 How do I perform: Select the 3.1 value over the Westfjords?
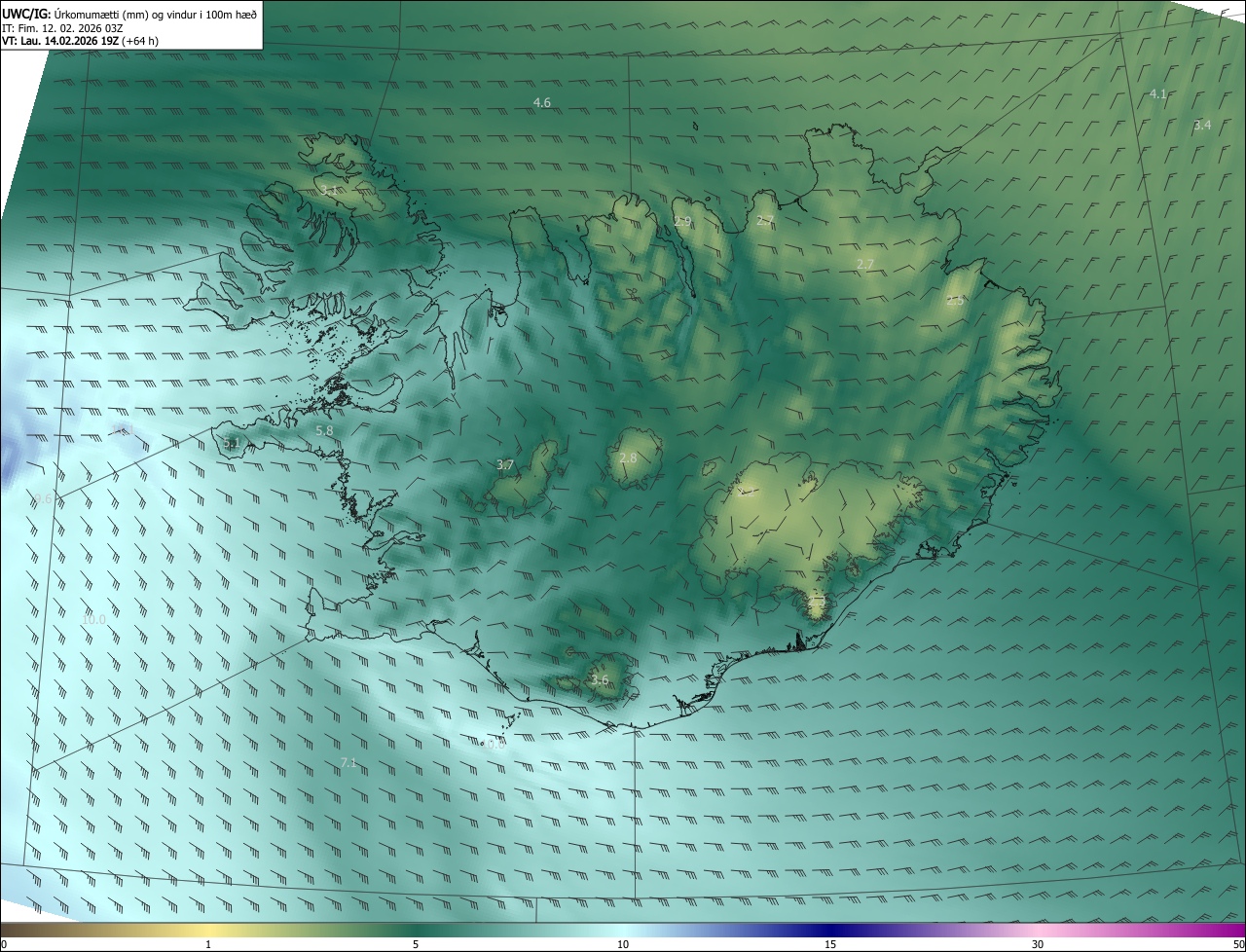[x=330, y=191]
